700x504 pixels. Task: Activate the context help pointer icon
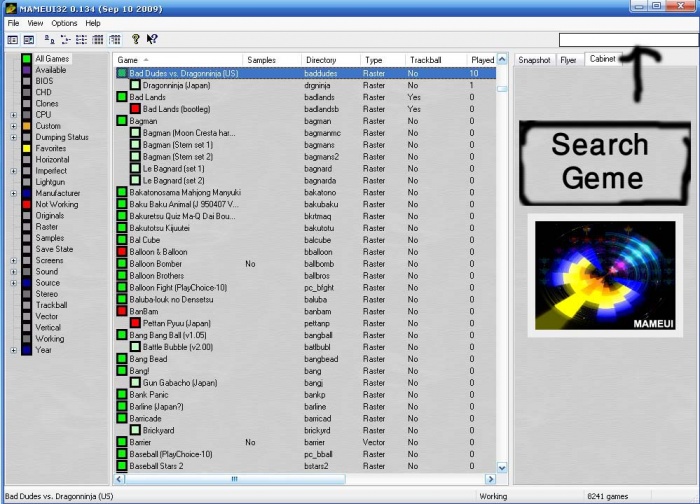152,39
